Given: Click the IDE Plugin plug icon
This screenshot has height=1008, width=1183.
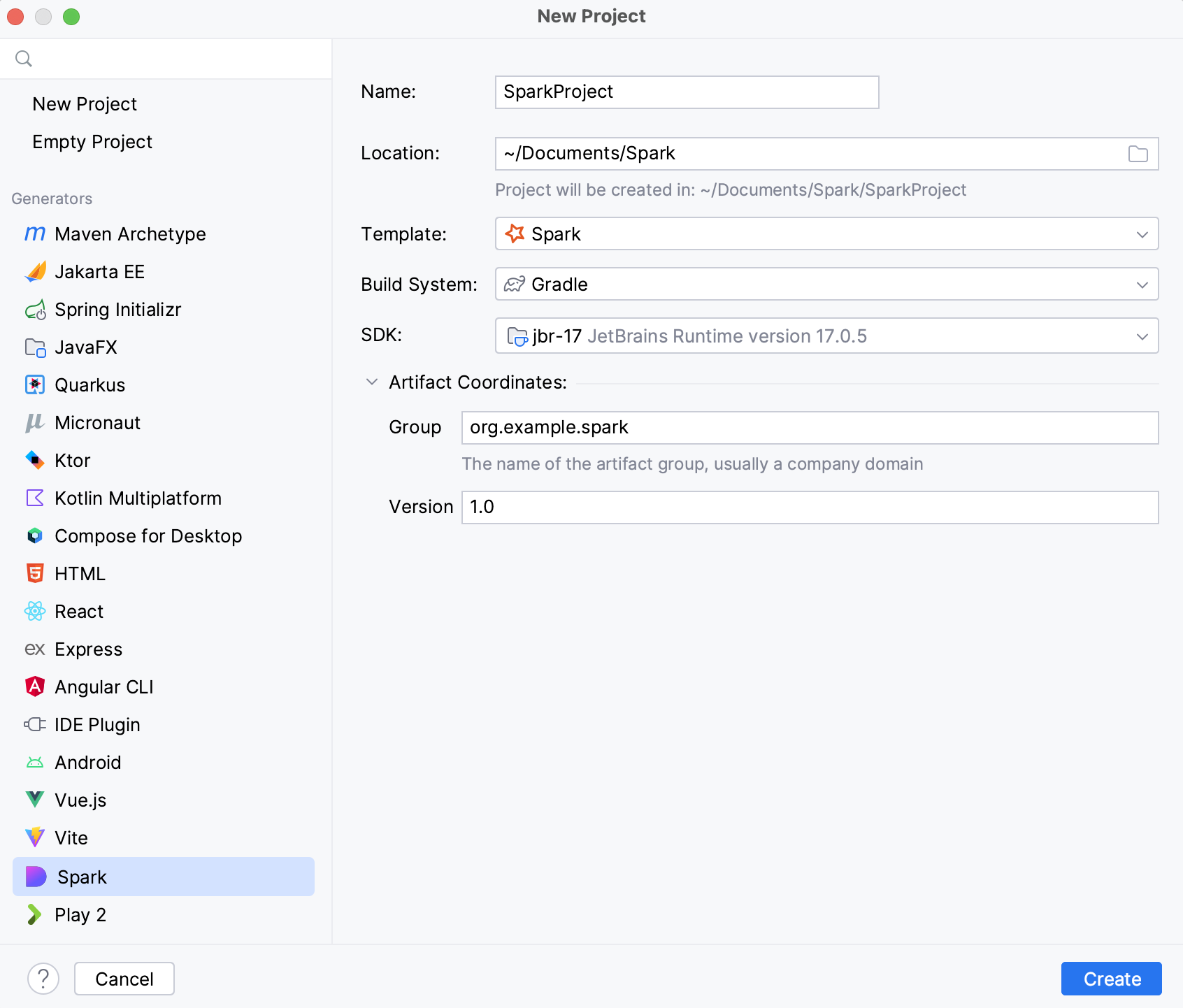Looking at the screenshot, I should [35, 724].
